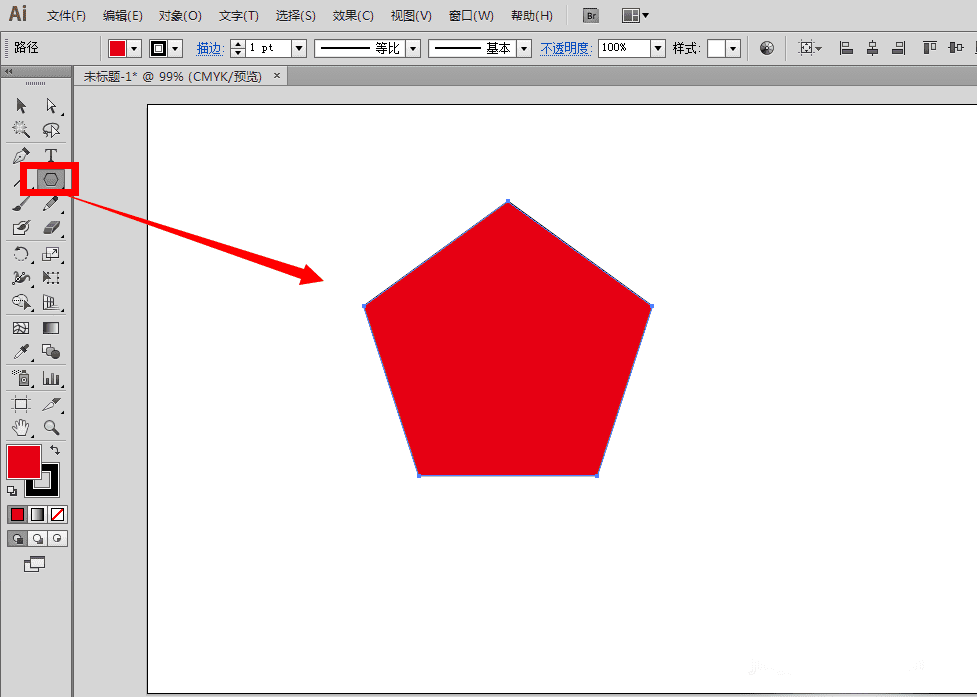Select the Eyedropper tool
Image resolution: width=977 pixels, height=697 pixels.
pyautogui.click(x=21, y=352)
